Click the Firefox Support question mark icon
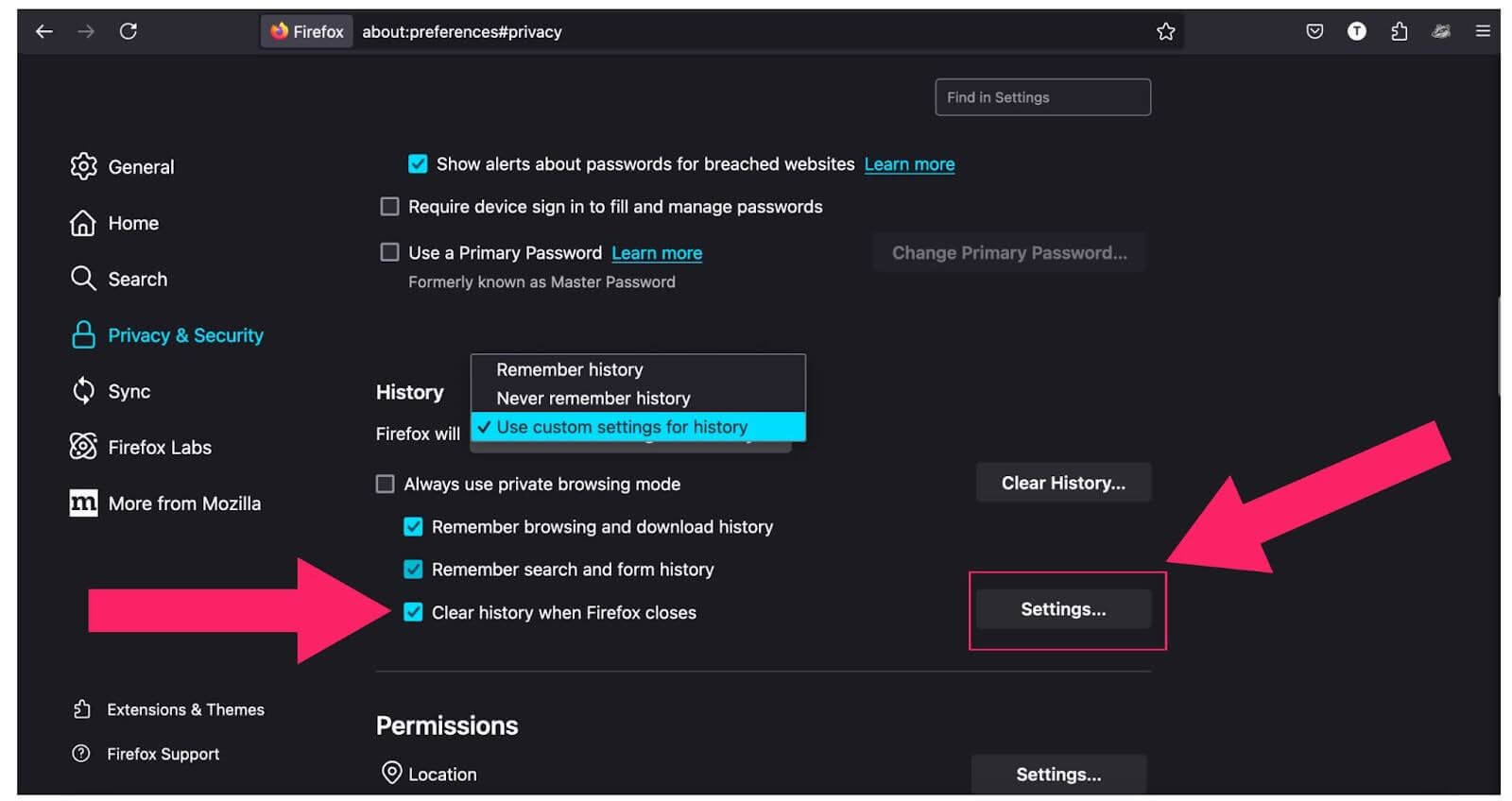The image size is (1512, 801). coord(81,753)
